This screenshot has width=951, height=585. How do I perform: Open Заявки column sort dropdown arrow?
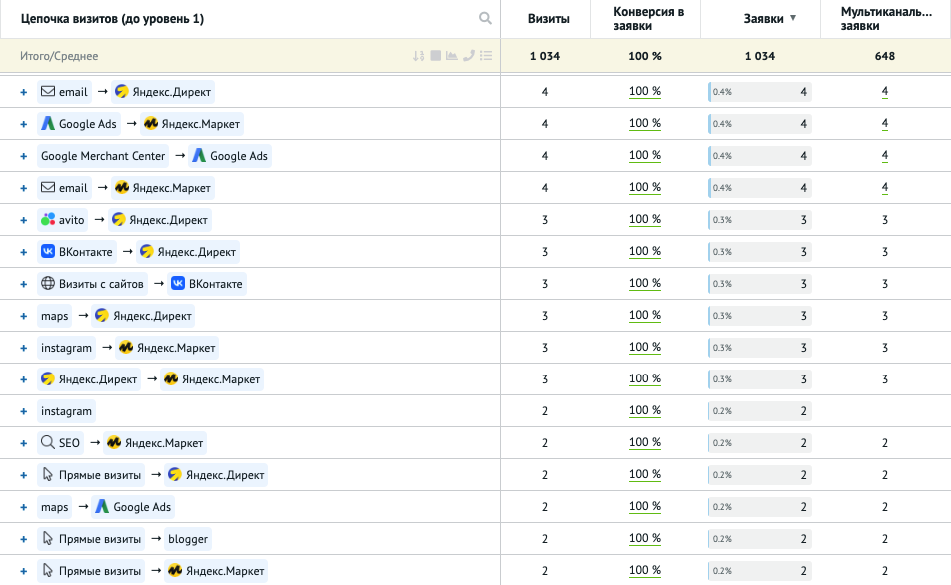pyautogui.click(x=793, y=18)
